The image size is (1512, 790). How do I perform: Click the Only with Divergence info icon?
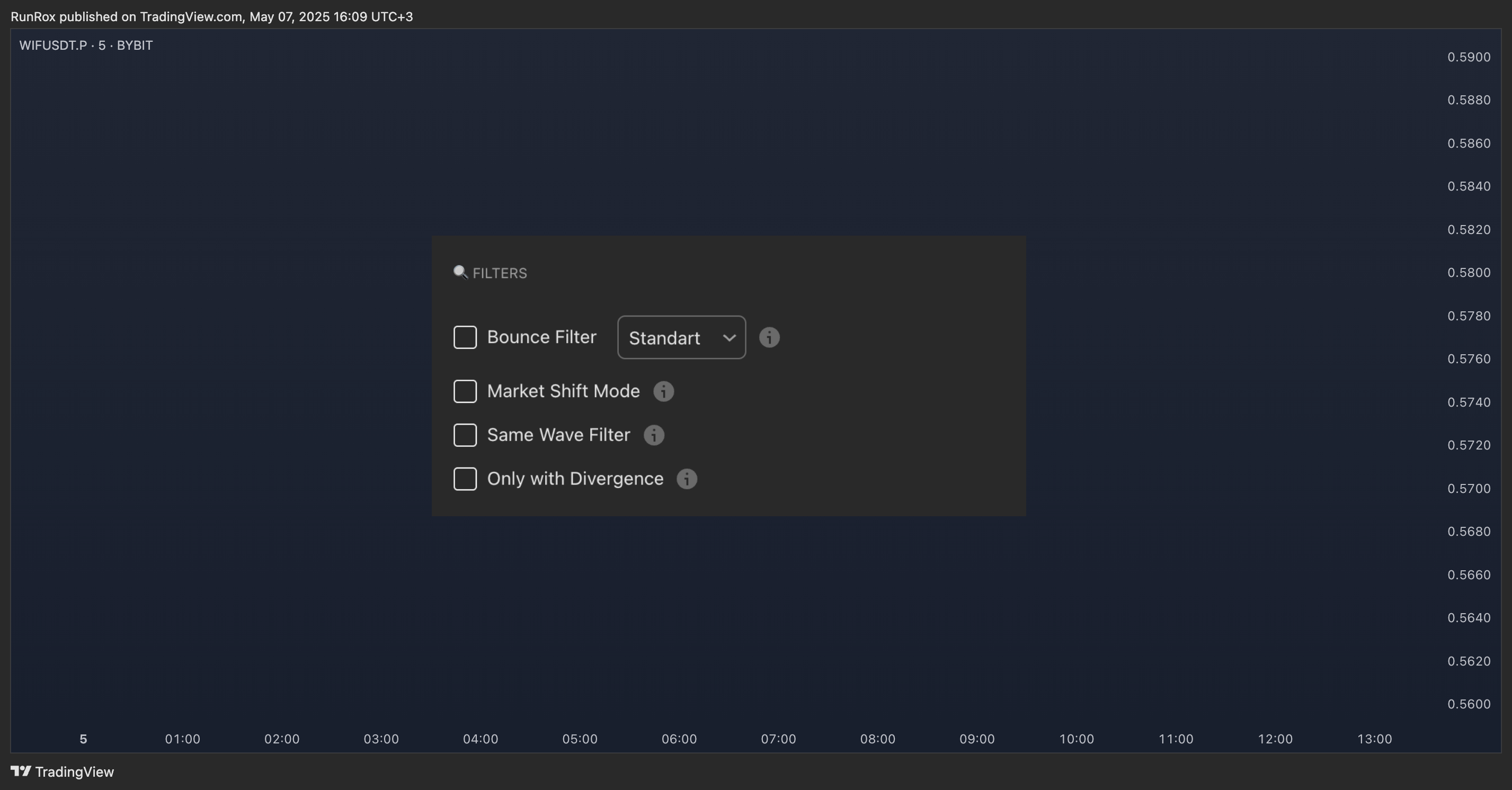[686, 479]
